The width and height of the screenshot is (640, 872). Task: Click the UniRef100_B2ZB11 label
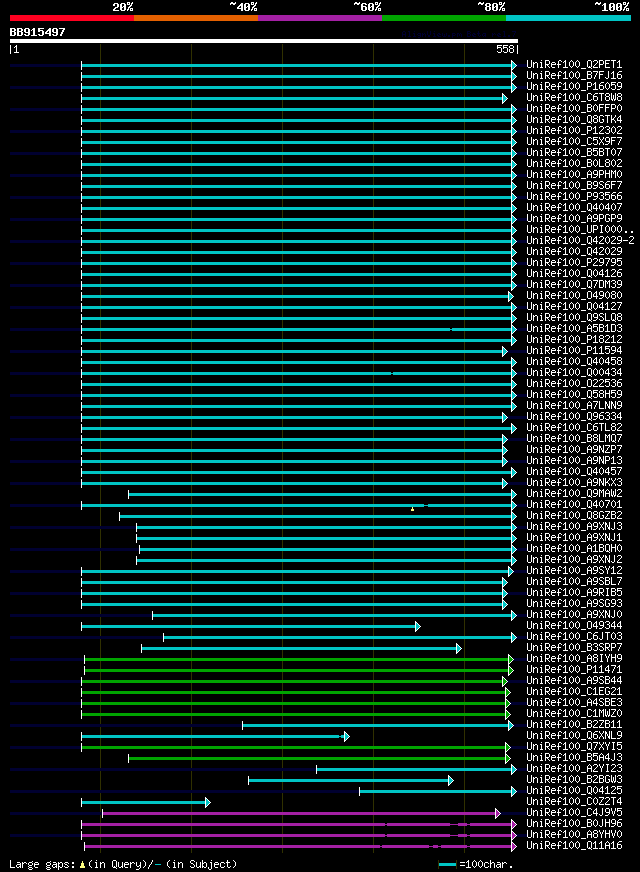point(574,725)
